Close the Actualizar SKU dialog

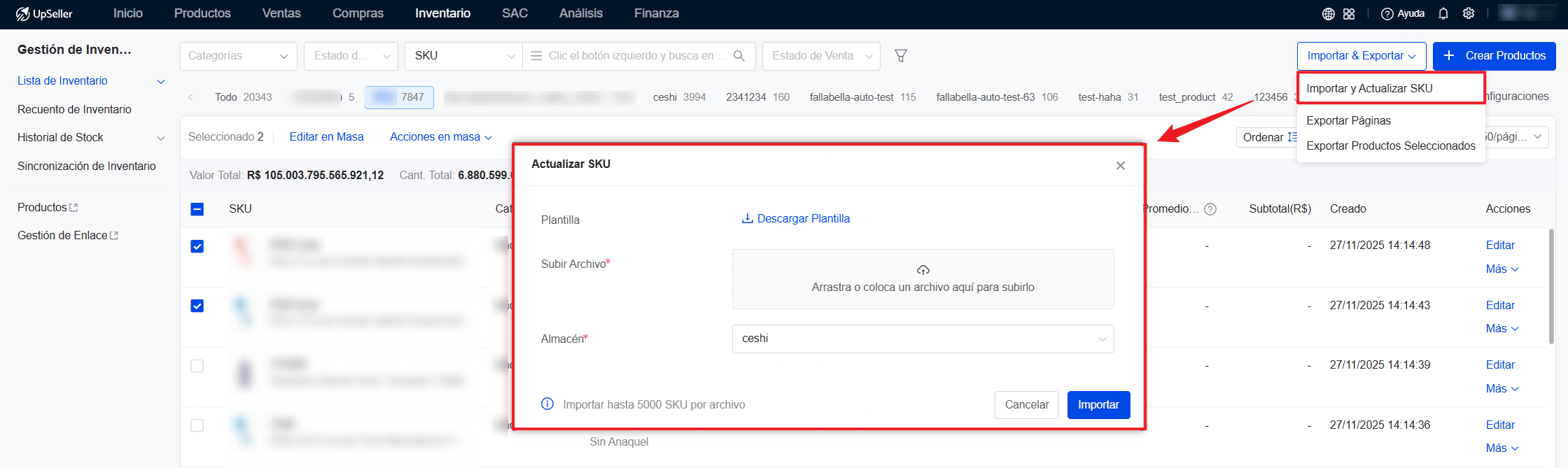click(x=1121, y=166)
